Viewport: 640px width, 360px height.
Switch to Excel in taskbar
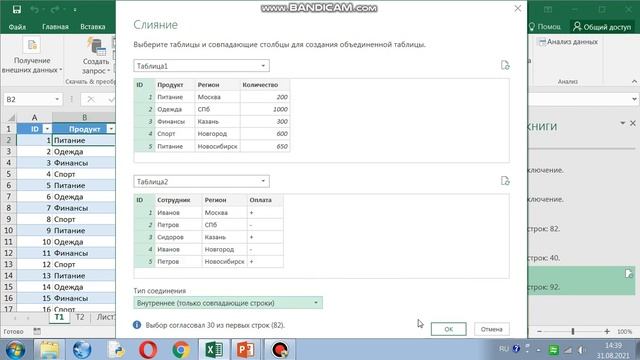click(214, 350)
